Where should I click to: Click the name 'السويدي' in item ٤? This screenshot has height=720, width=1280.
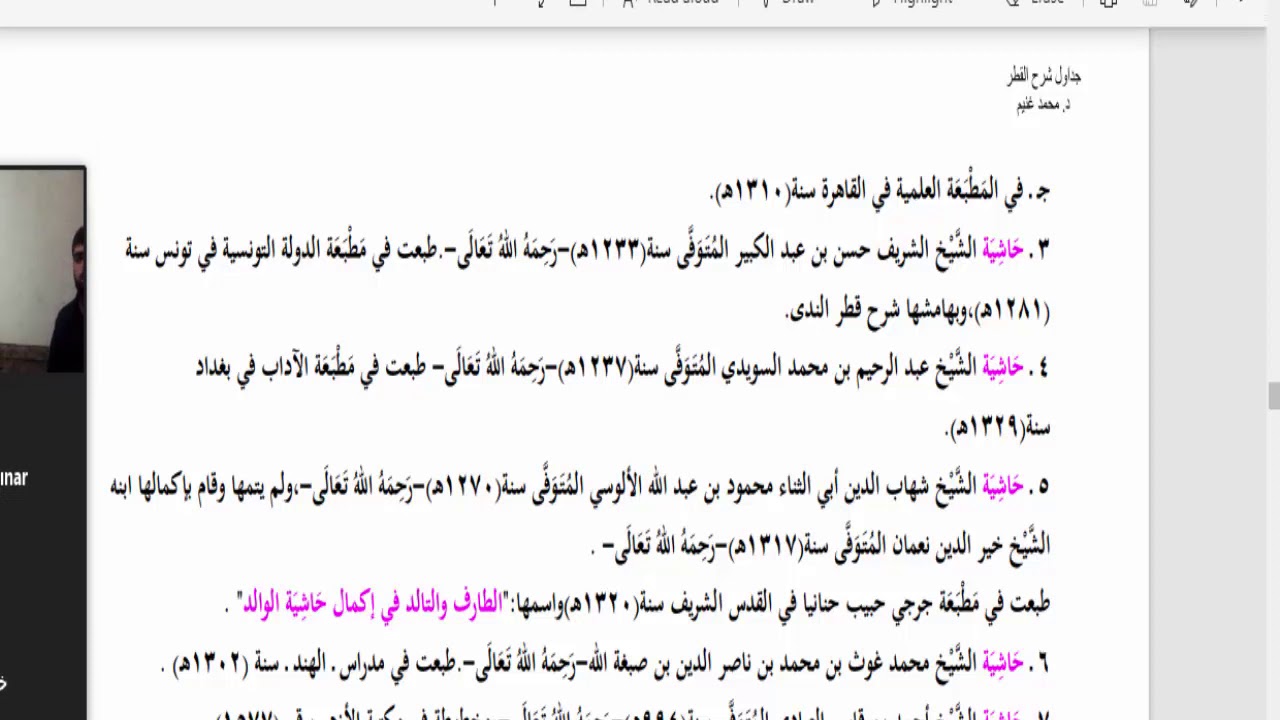750,368
